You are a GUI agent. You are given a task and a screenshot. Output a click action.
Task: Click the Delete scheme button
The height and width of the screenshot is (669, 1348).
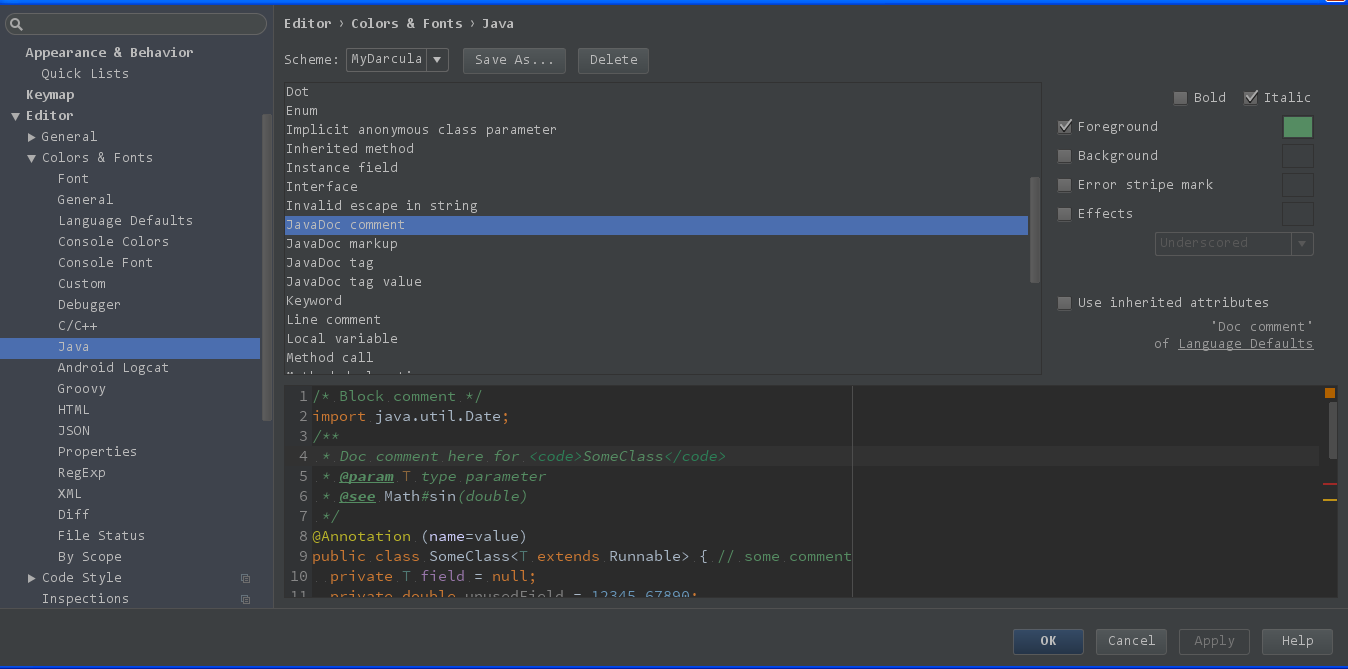pyautogui.click(x=613, y=60)
